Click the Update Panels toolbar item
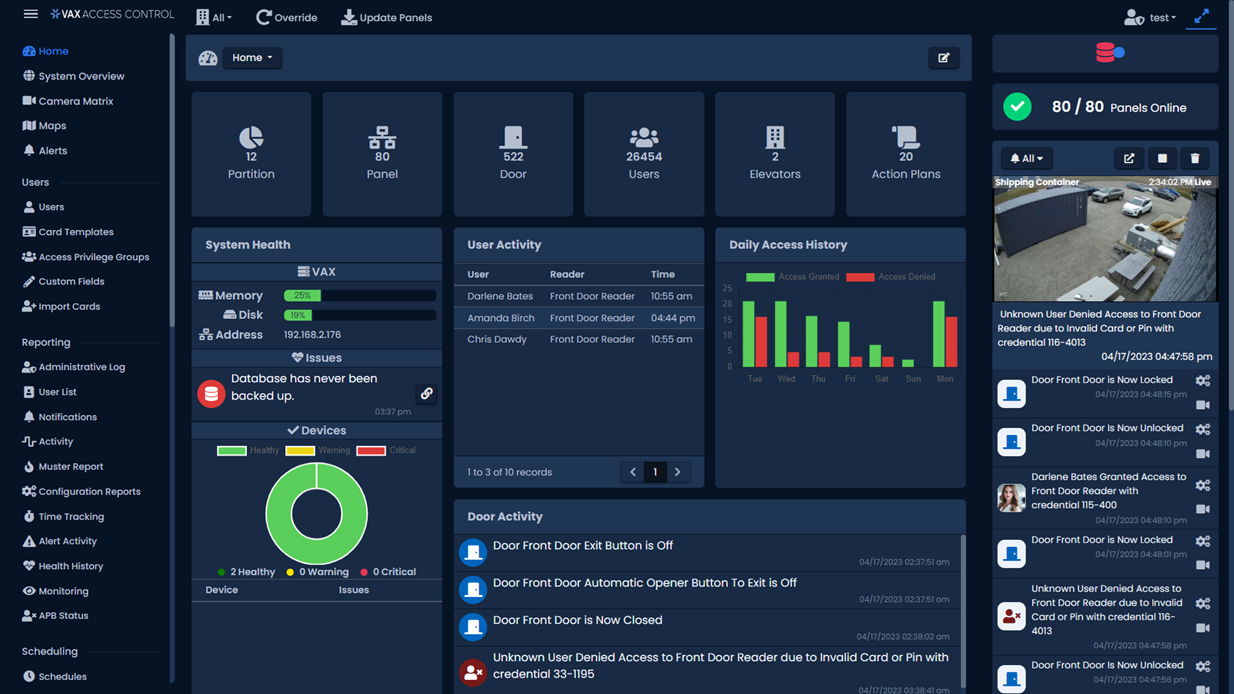1234x694 pixels. [386, 17]
